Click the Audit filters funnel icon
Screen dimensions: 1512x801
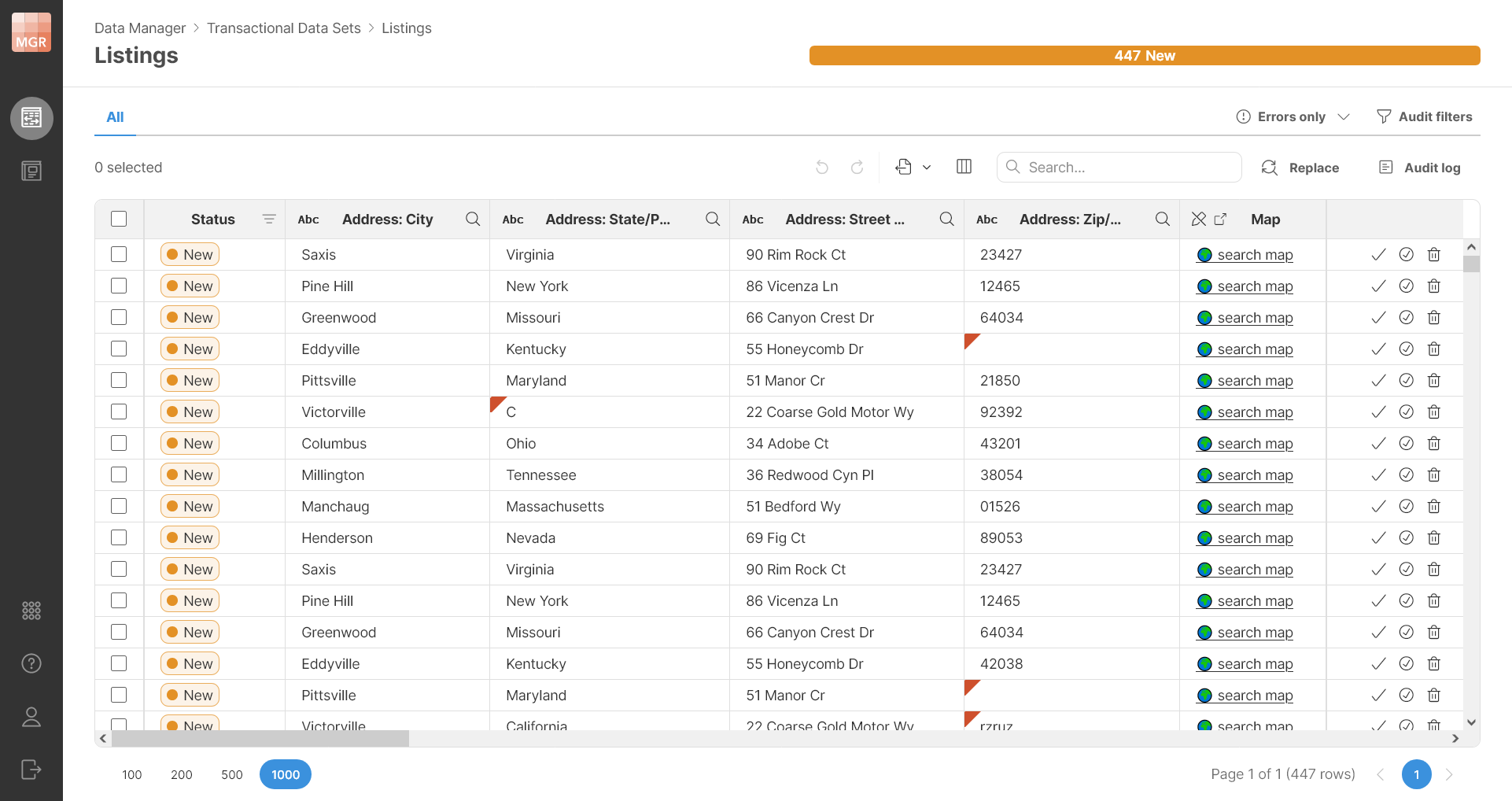1383,116
